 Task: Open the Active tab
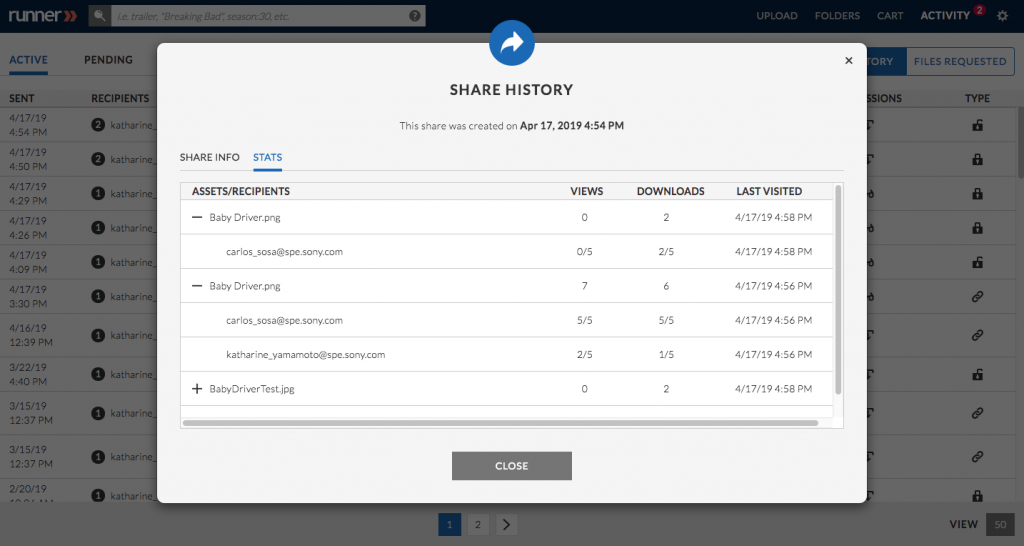pyautogui.click(x=28, y=60)
